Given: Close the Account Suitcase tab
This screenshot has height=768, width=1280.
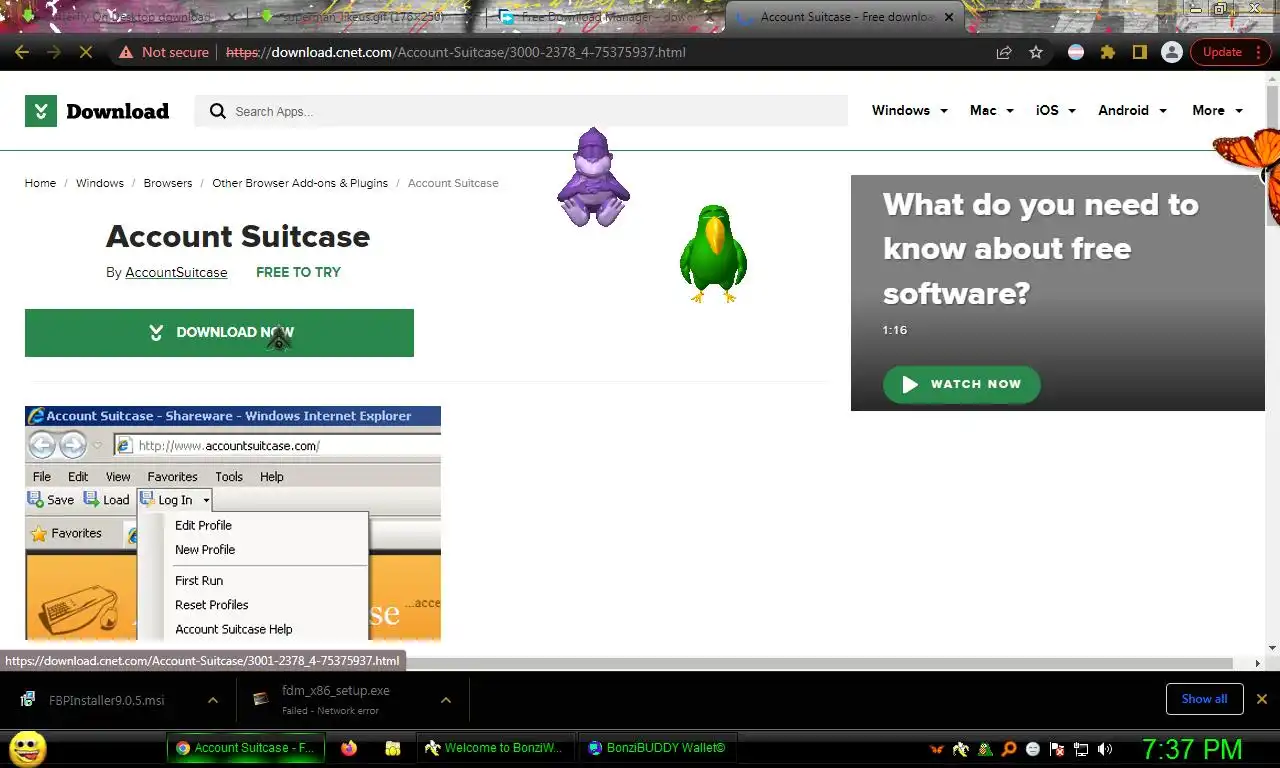Looking at the screenshot, I should click(x=949, y=17).
